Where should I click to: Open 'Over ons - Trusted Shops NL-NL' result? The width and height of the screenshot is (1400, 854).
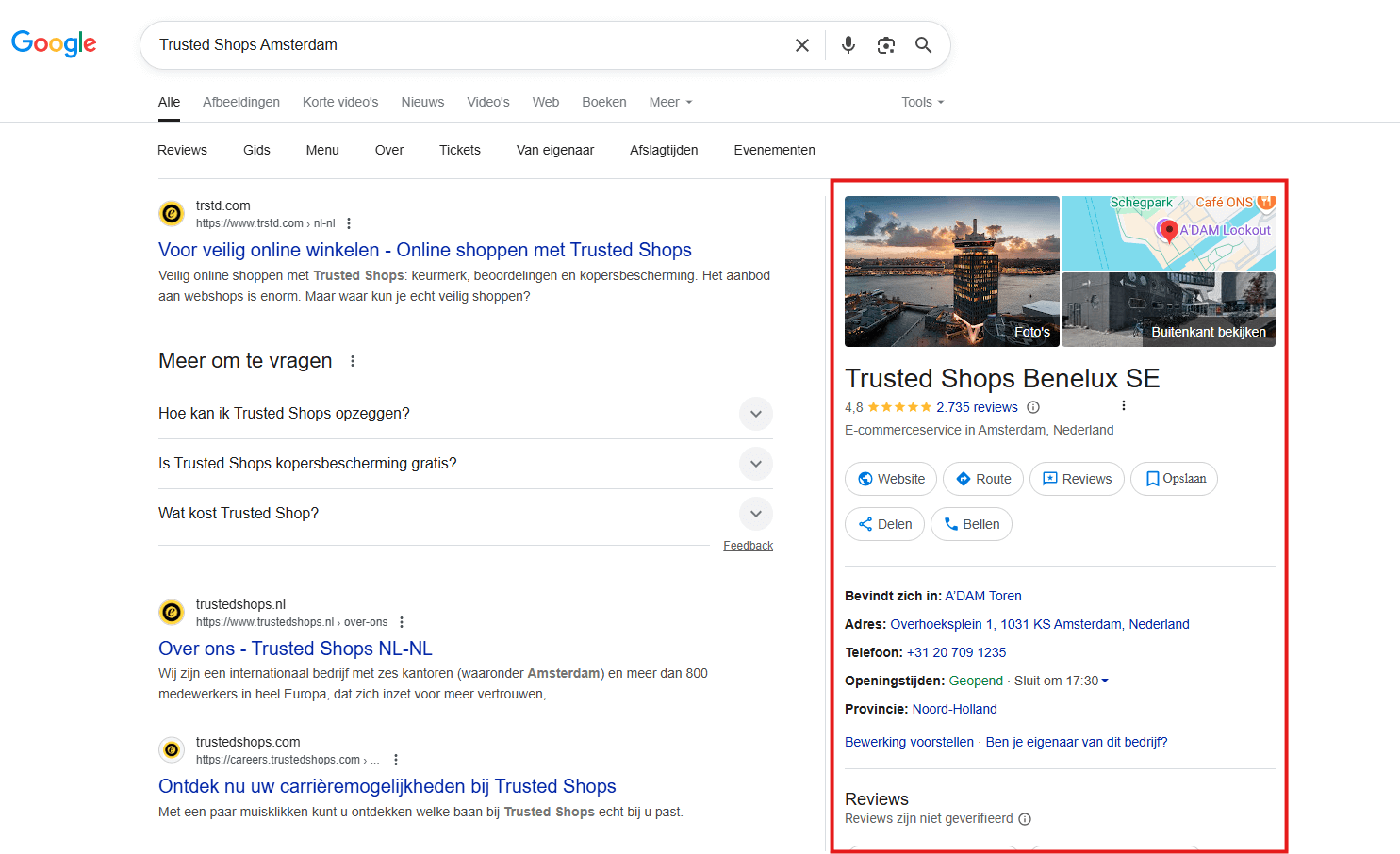[x=295, y=649]
